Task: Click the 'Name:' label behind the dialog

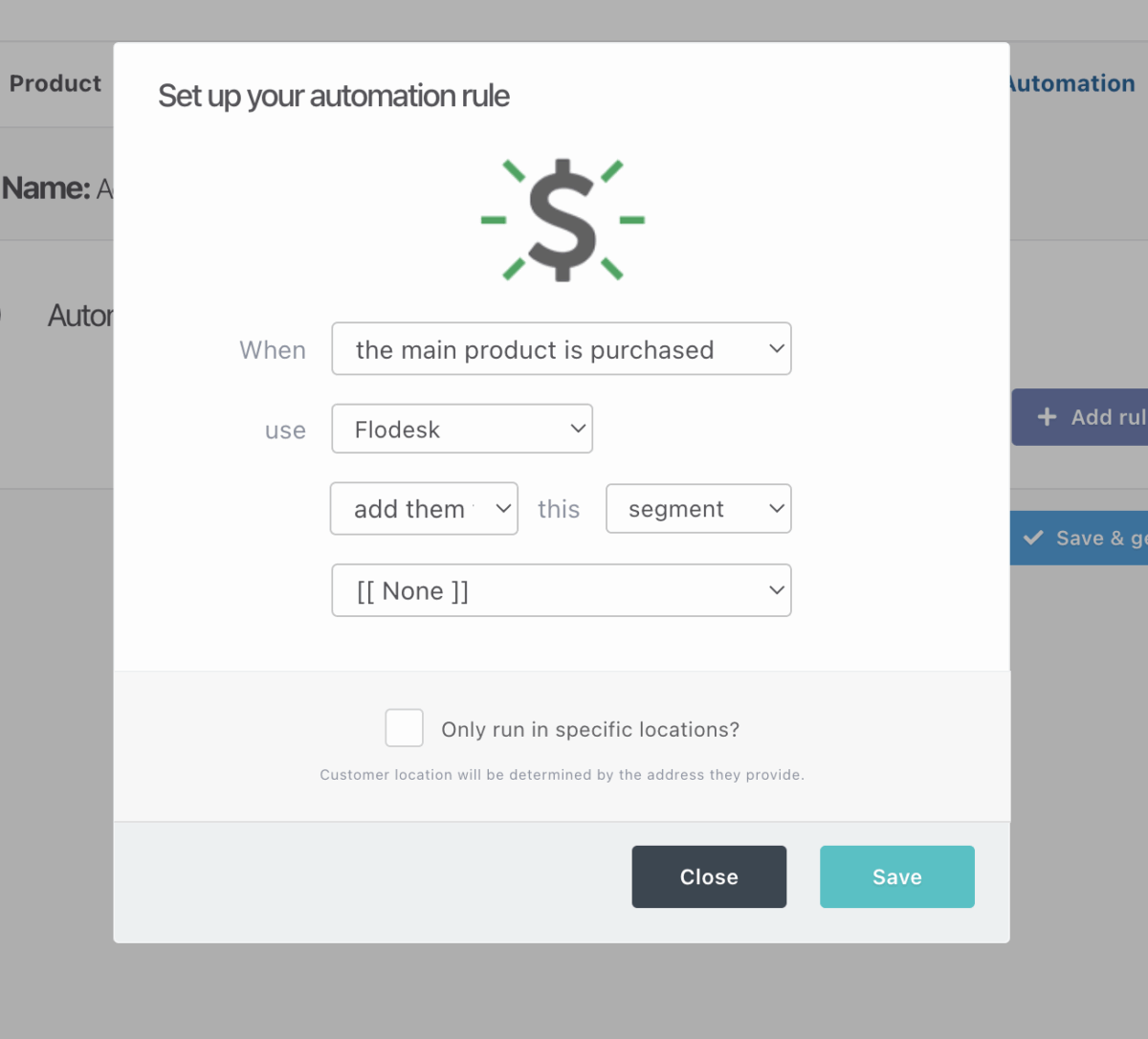Action: click(46, 188)
